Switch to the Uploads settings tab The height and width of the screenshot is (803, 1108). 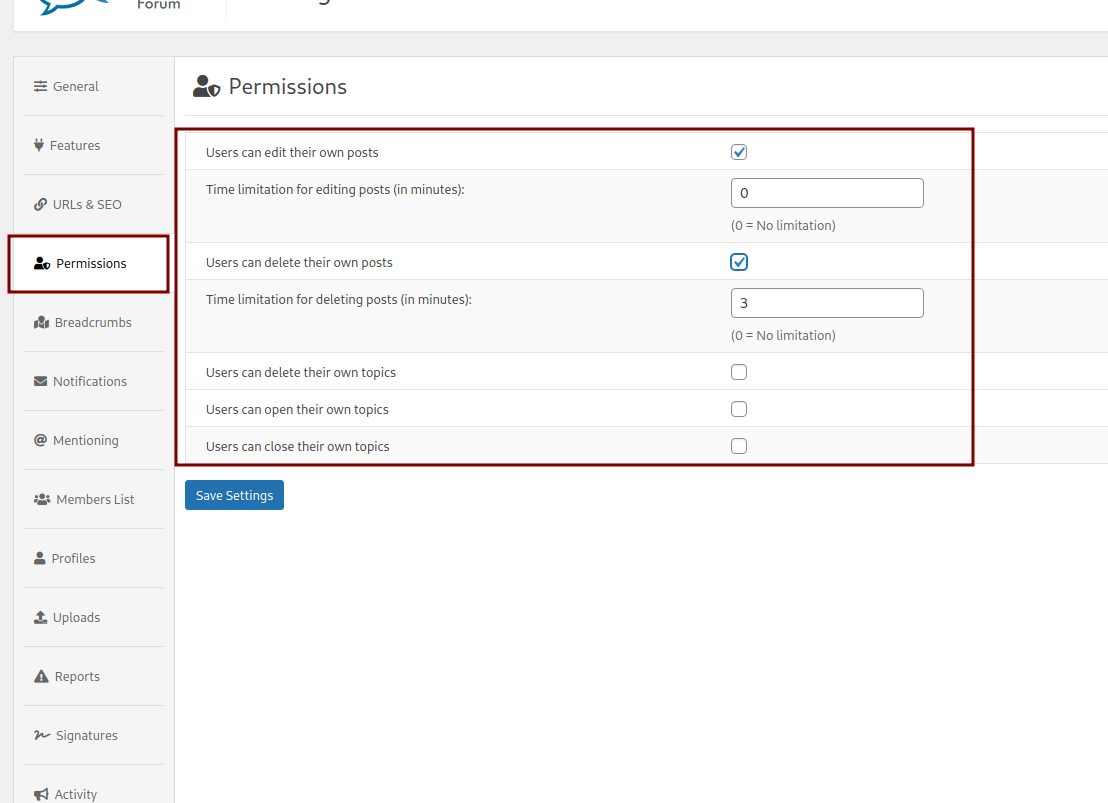76,617
